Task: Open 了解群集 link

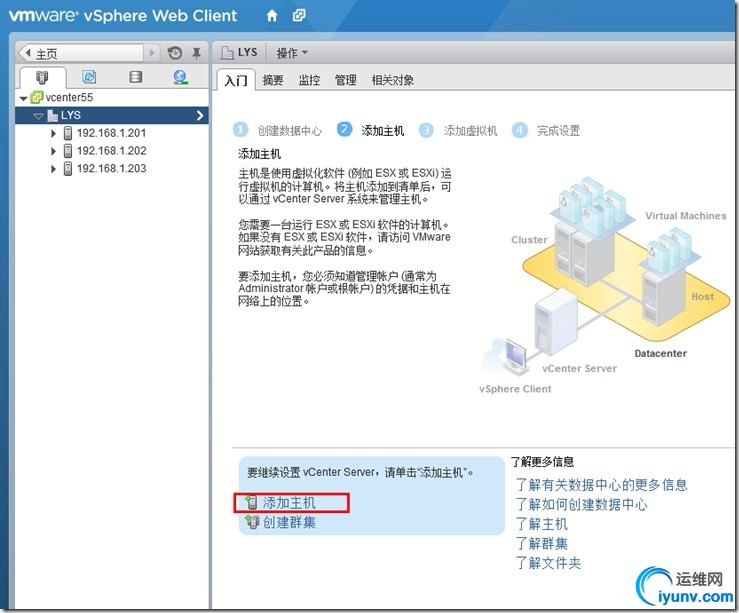Action: point(542,543)
